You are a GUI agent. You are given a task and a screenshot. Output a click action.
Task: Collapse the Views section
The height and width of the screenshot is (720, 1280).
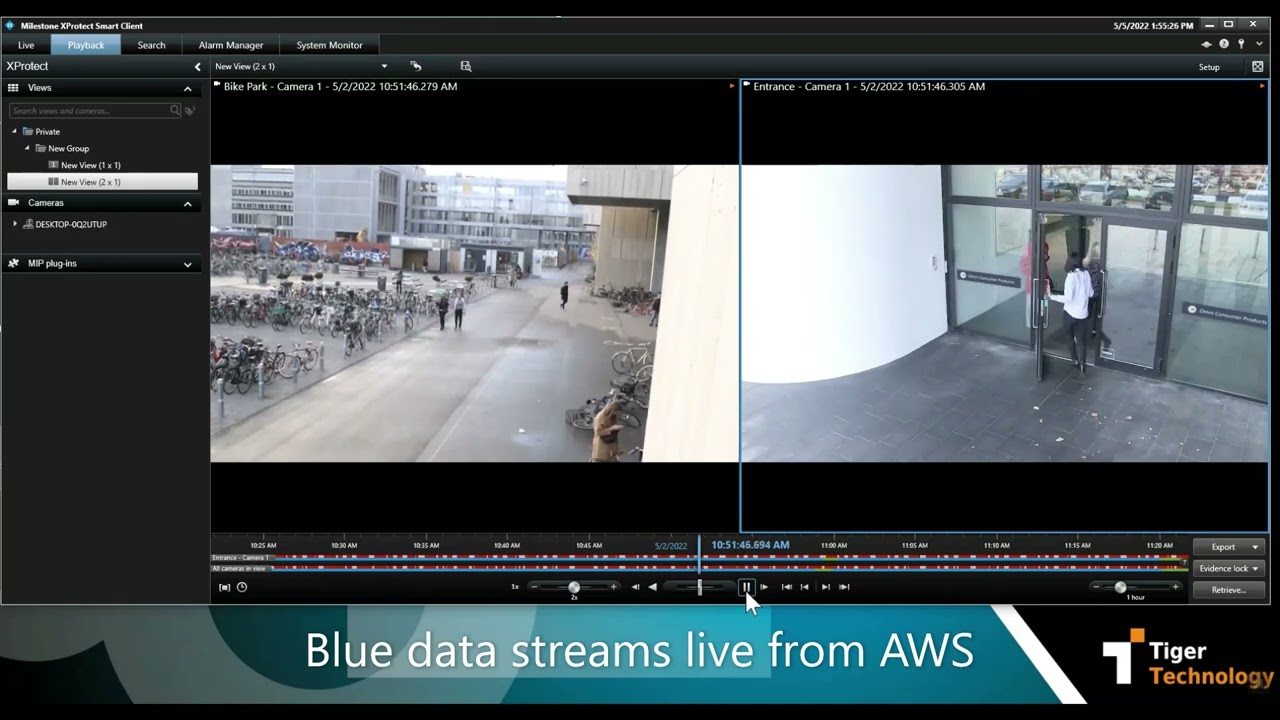click(187, 89)
